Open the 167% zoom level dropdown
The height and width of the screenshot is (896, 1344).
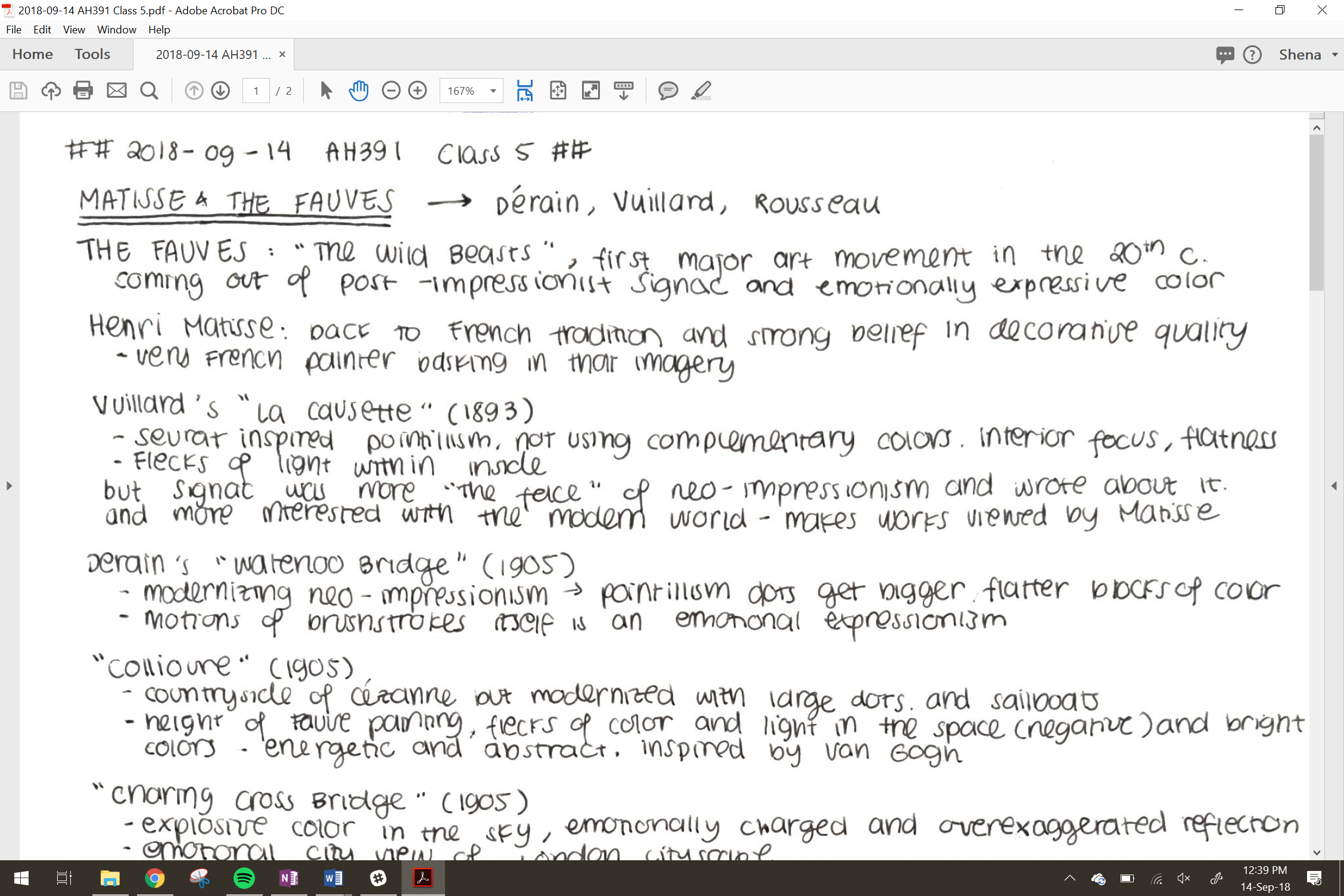click(x=493, y=91)
